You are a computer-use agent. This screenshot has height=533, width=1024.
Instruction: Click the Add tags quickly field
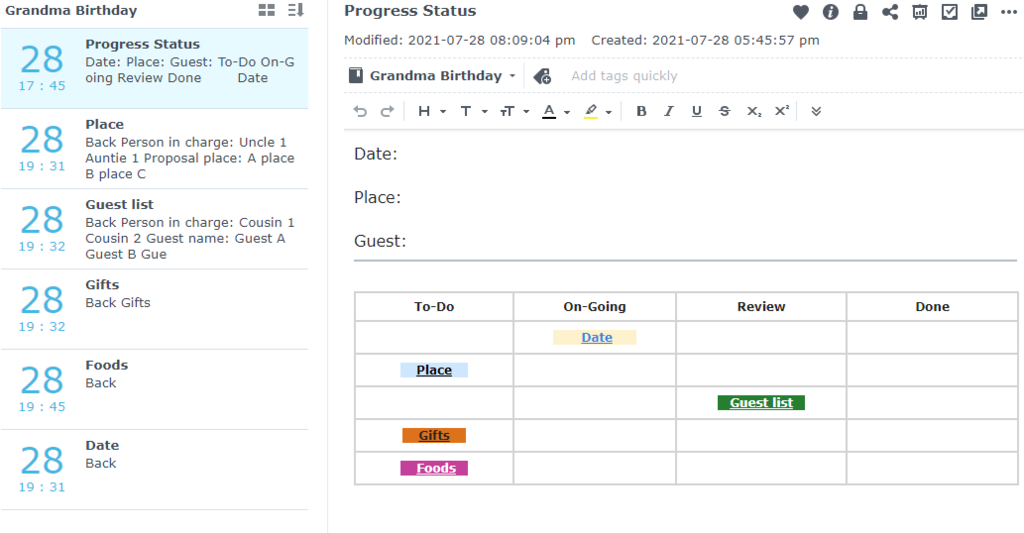coord(624,76)
